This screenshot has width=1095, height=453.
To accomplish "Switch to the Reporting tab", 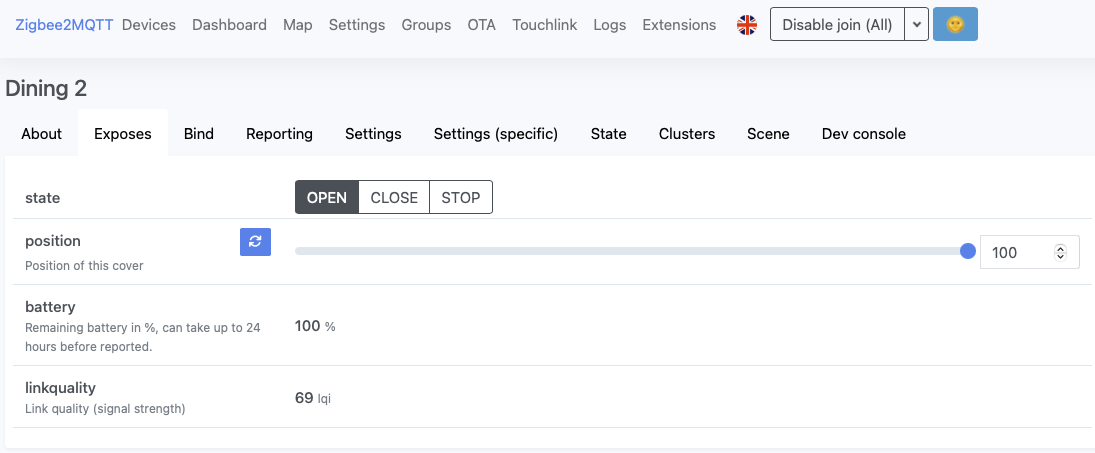I will (x=279, y=133).
